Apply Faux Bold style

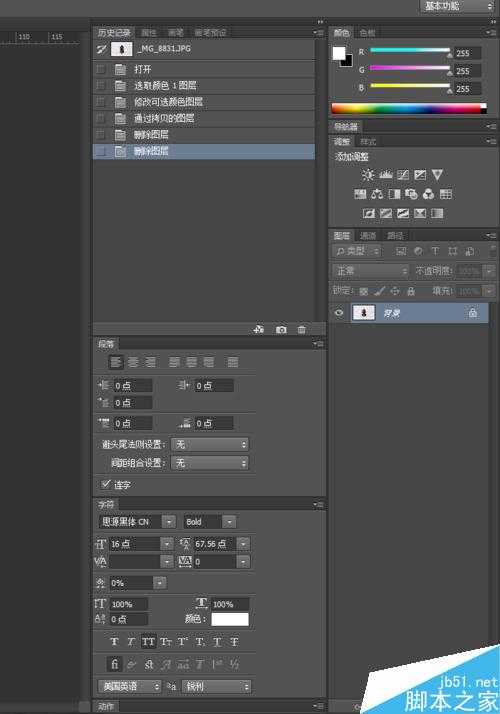pos(114,642)
